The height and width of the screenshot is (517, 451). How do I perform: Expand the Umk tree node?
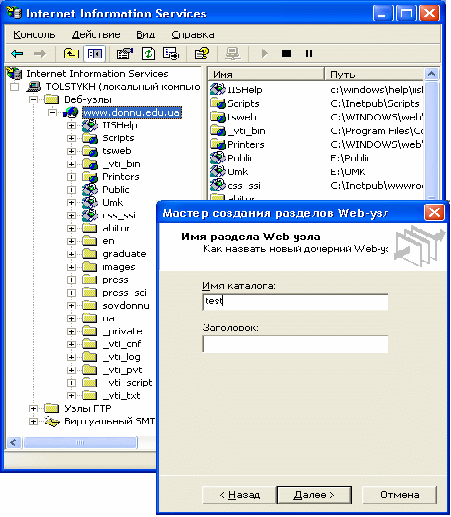click(x=71, y=203)
